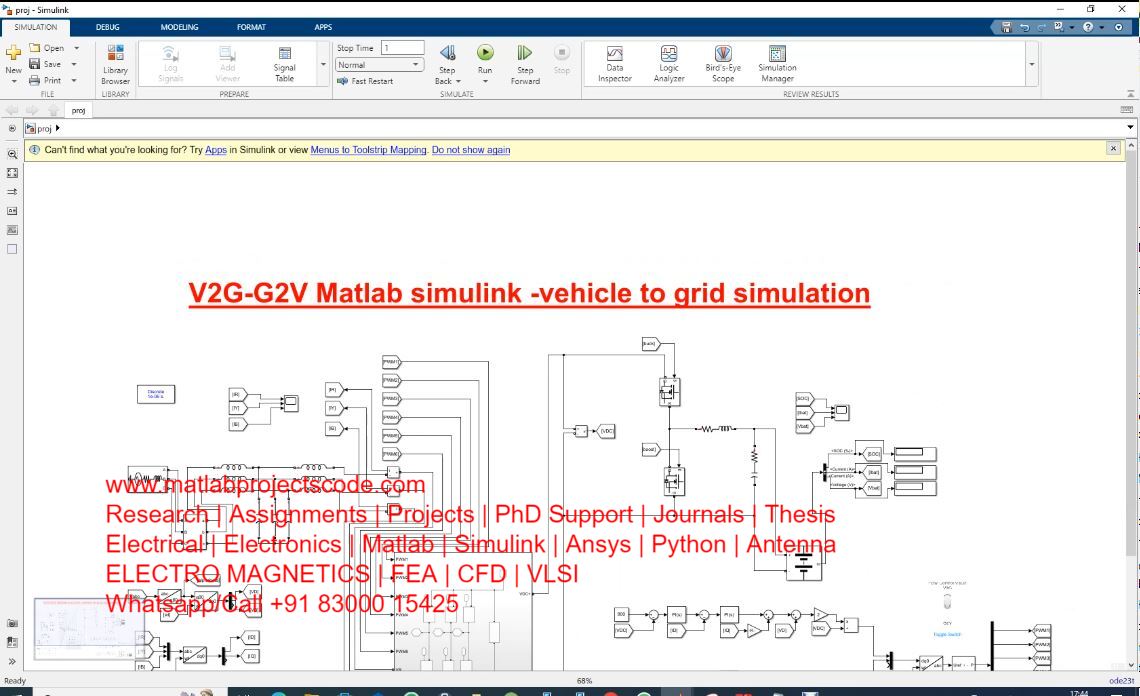Screen dimensions: 1140x696
Task: Open the Library Browser
Action: pos(115,62)
